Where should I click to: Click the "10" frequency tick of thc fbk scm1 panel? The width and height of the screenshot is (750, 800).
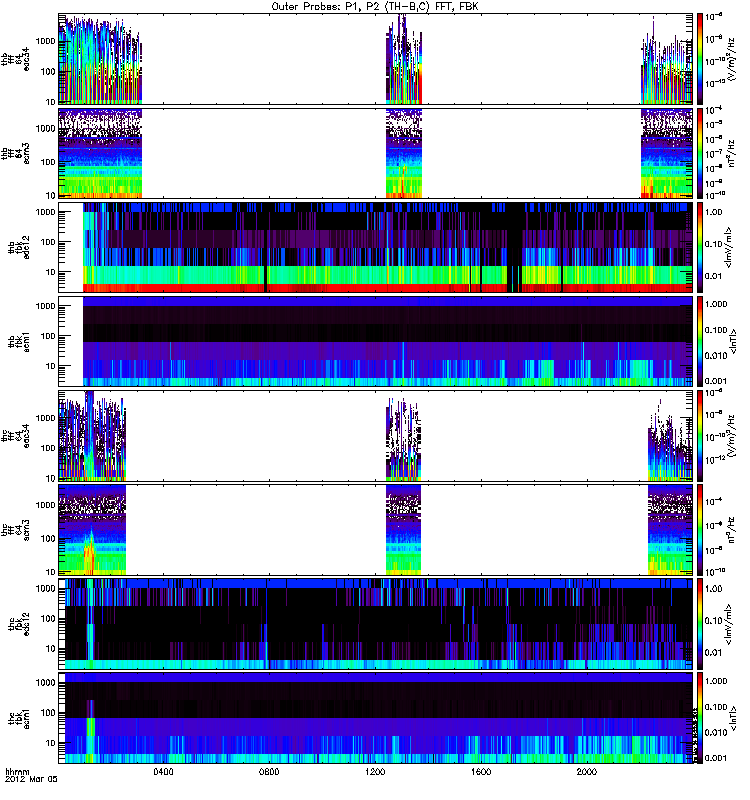click(x=51, y=743)
